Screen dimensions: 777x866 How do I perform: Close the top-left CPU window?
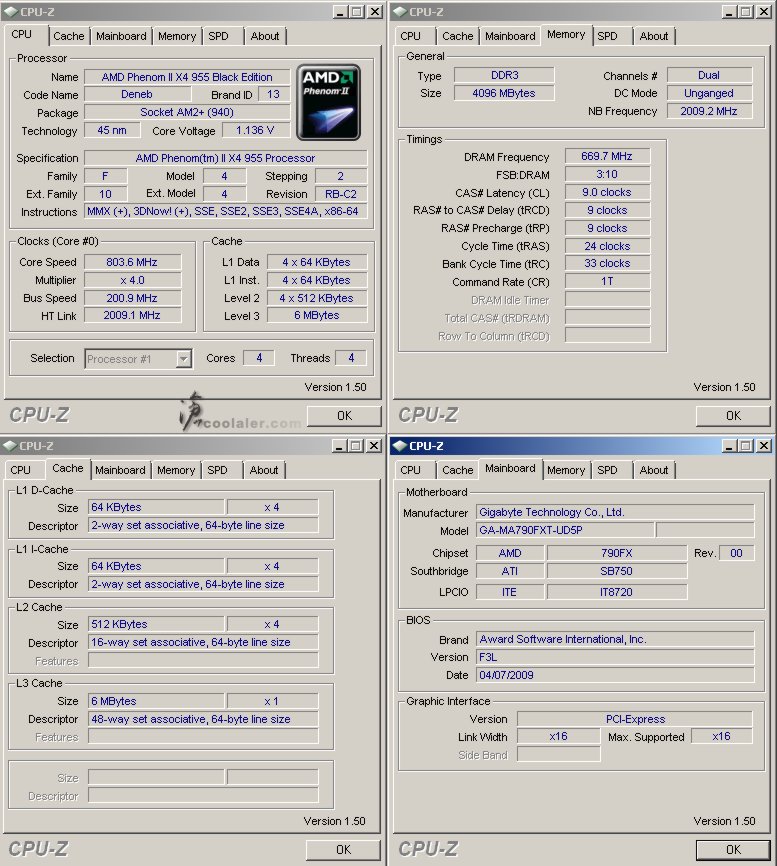pos(375,12)
